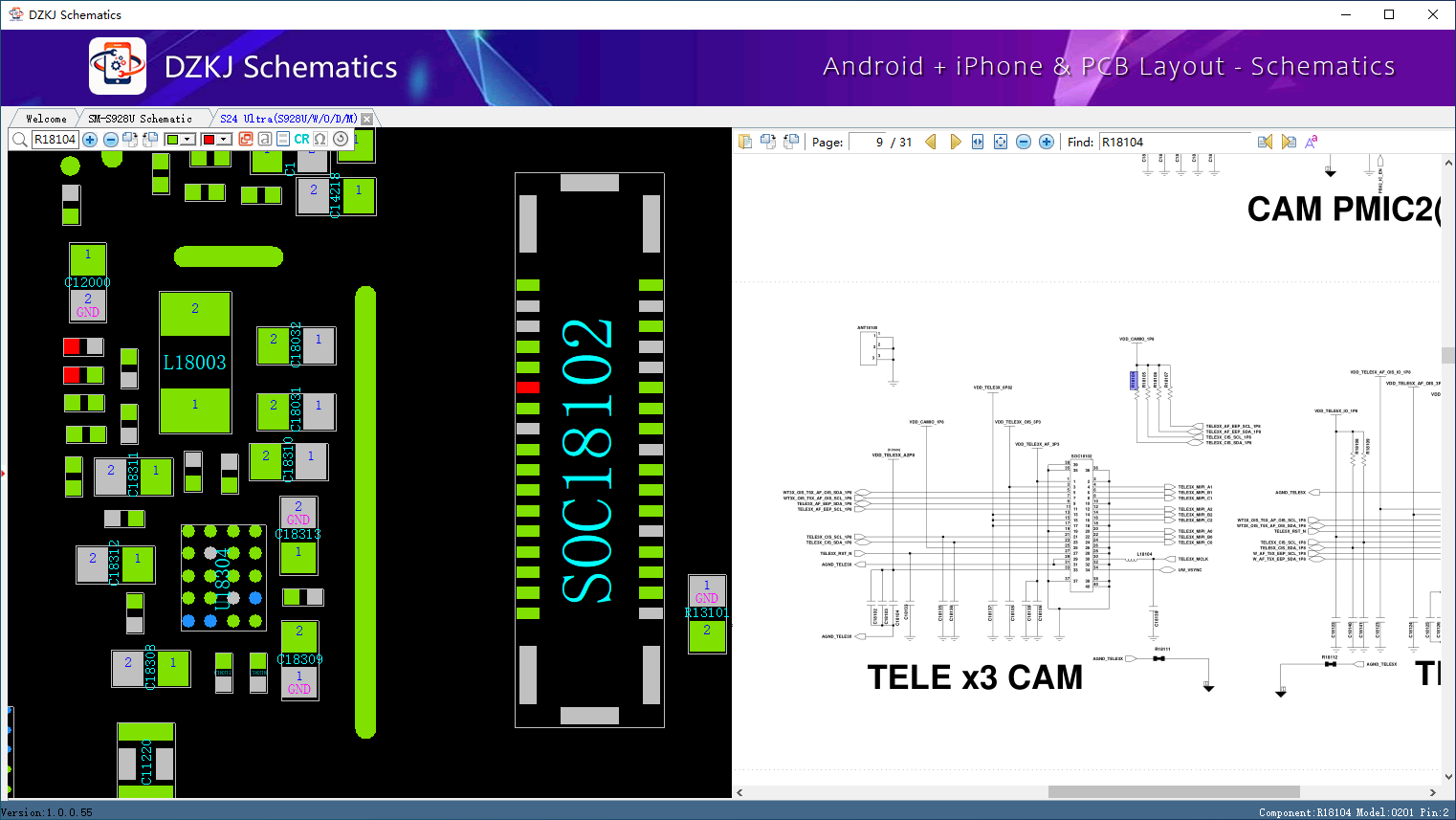Click the red highlight color swatch

pos(209,140)
